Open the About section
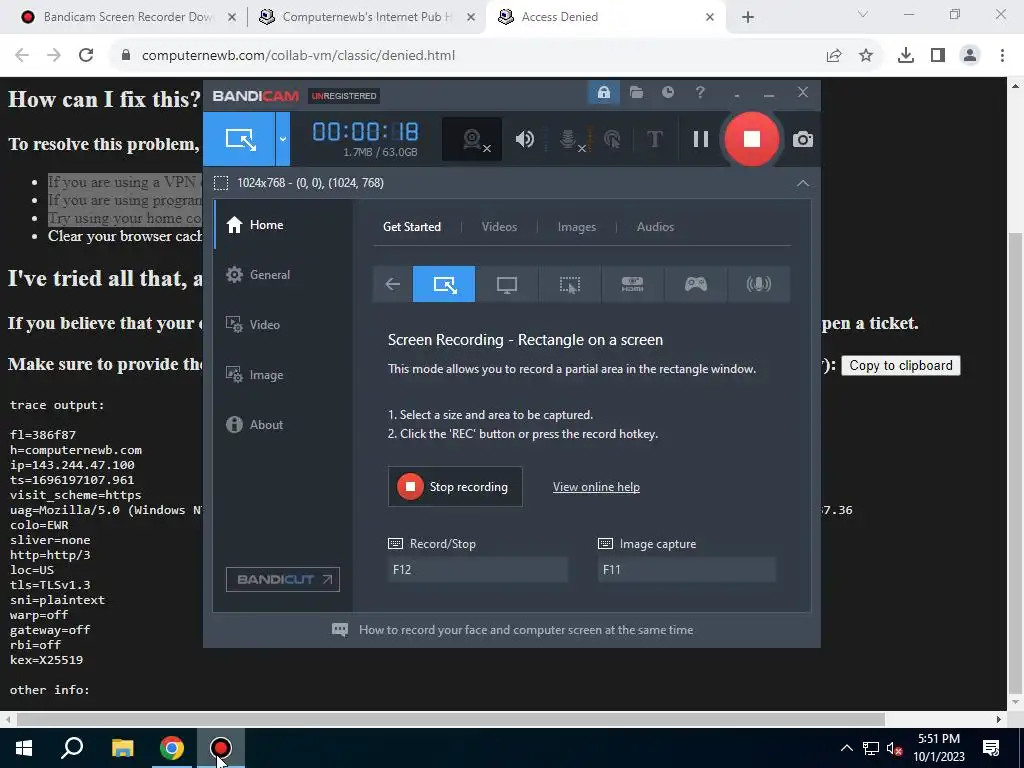Image resolution: width=1024 pixels, height=768 pixels. click(283, 424)
